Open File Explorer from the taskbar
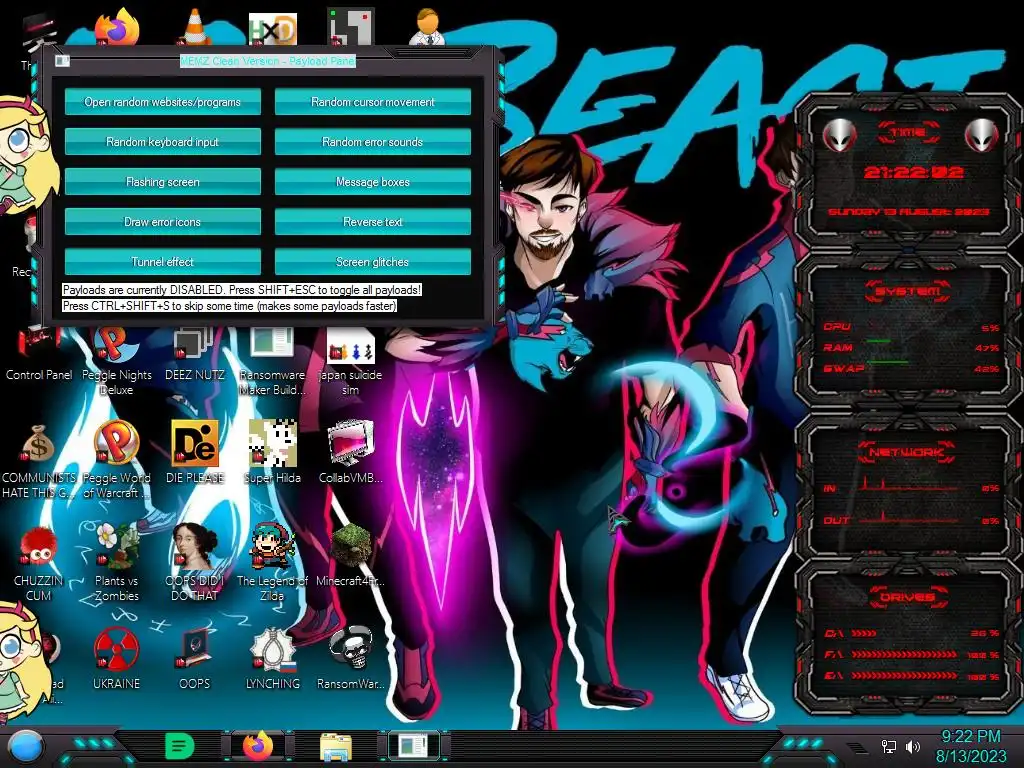 [x=336, y=746]
